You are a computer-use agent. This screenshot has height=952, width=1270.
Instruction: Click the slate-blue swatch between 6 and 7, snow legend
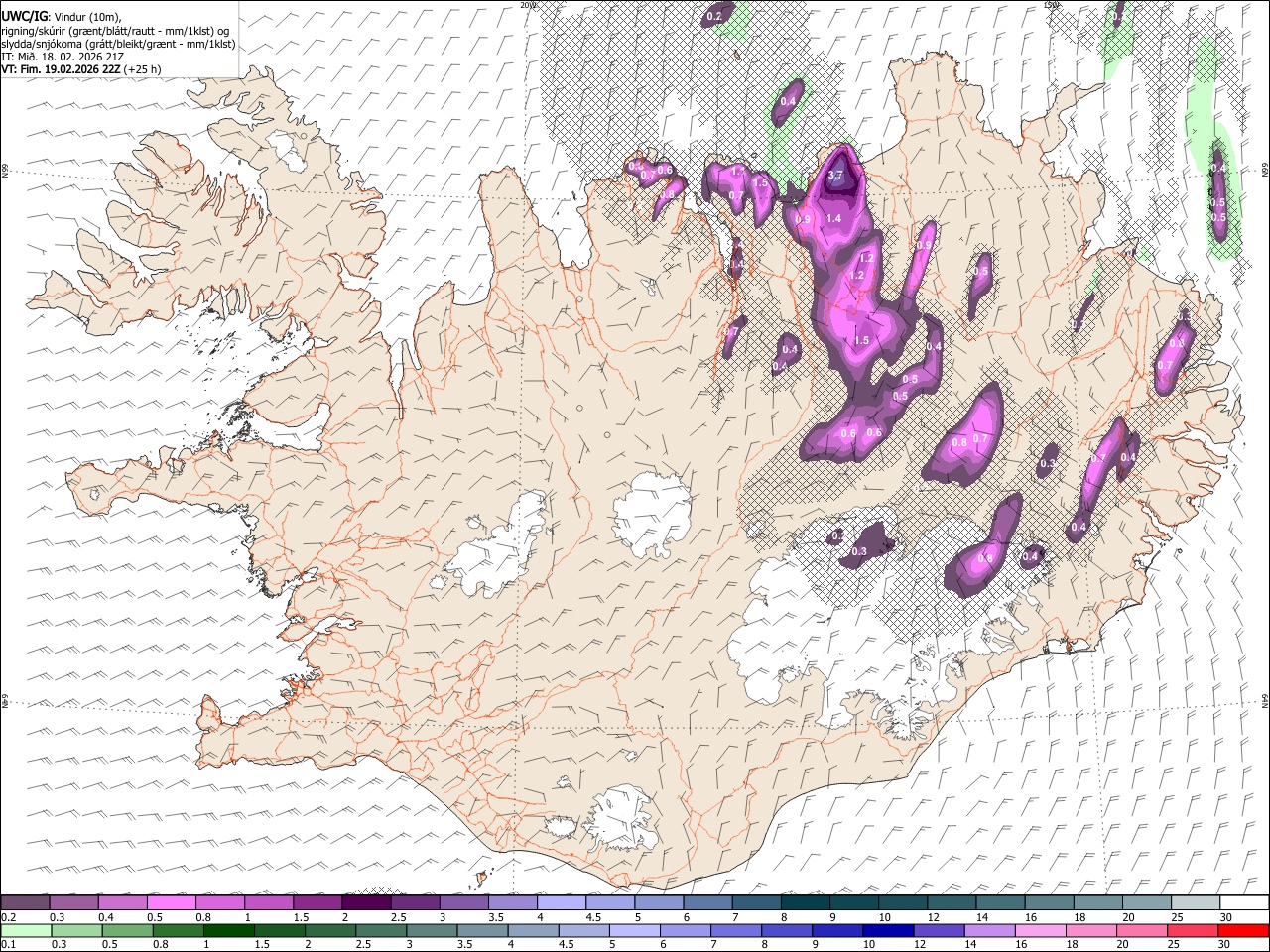click(707, 902)
